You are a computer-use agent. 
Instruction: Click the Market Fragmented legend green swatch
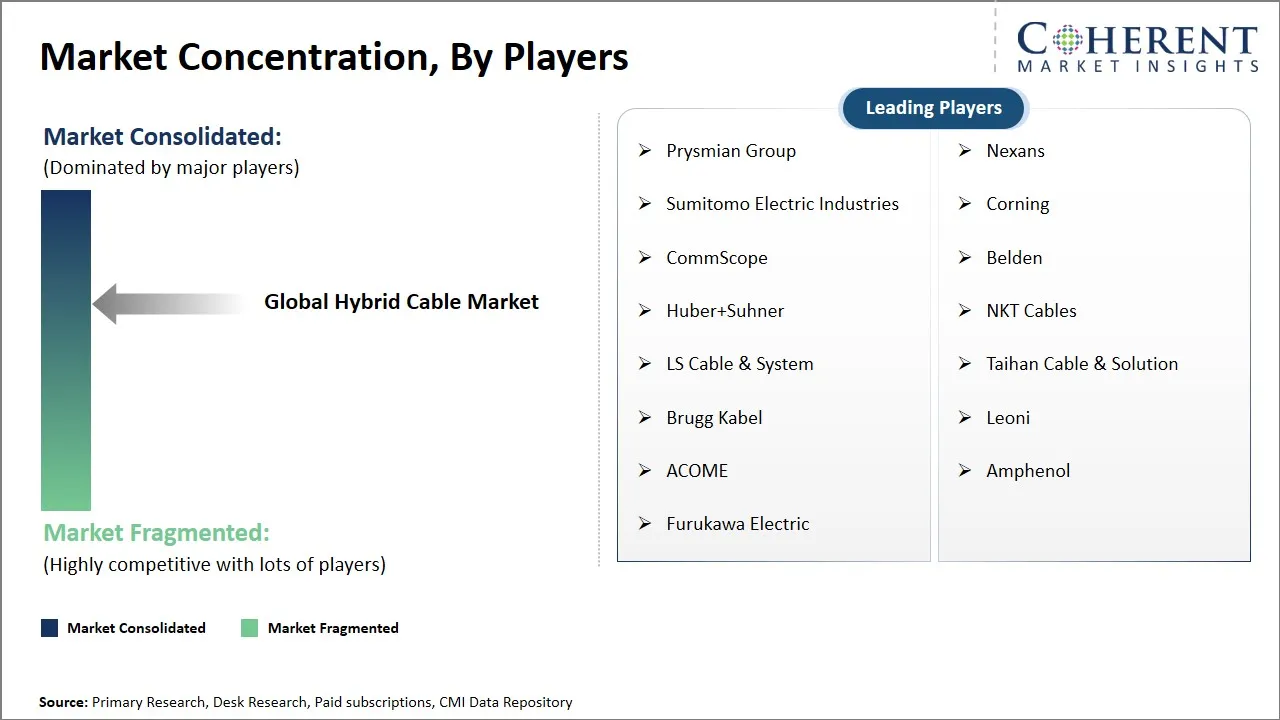coord(250,628)
